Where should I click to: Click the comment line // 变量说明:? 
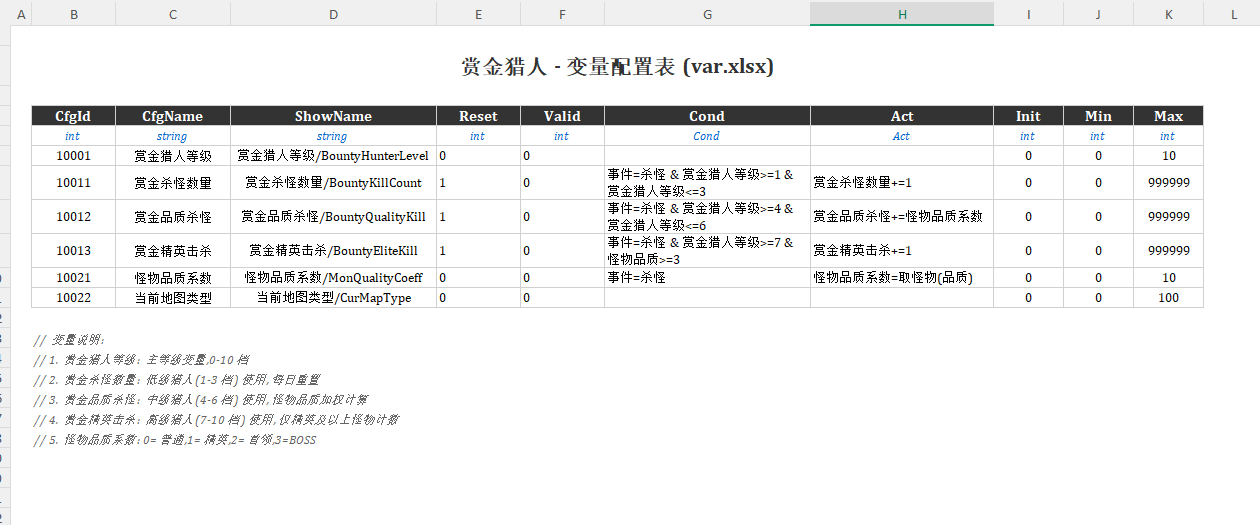(x=69, y=339)
